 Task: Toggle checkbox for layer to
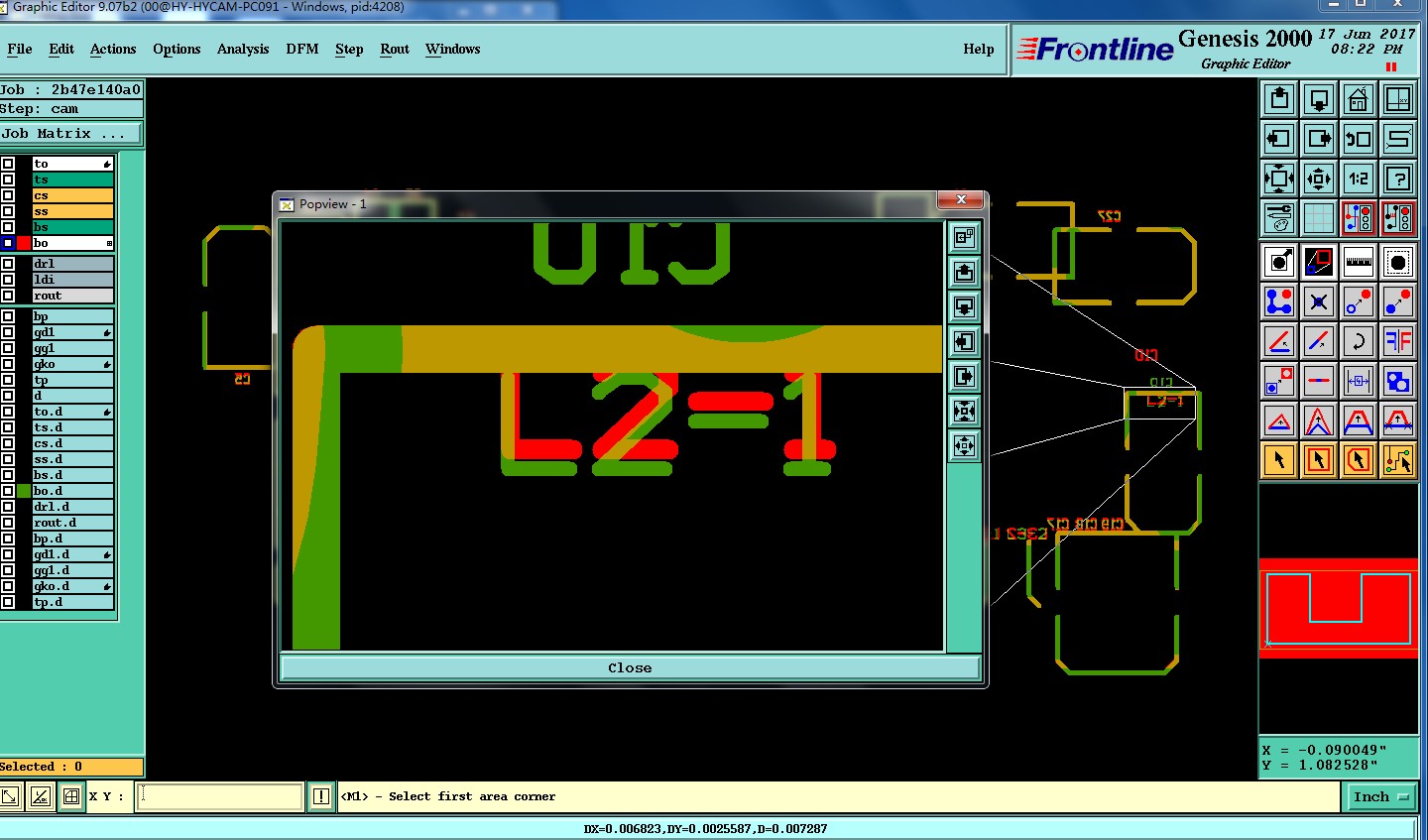8,164
